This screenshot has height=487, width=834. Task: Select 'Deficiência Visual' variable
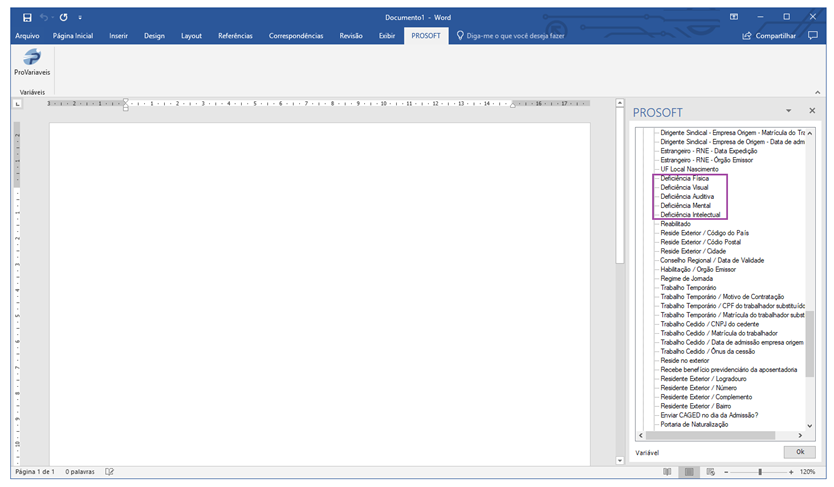click(685, 187)
